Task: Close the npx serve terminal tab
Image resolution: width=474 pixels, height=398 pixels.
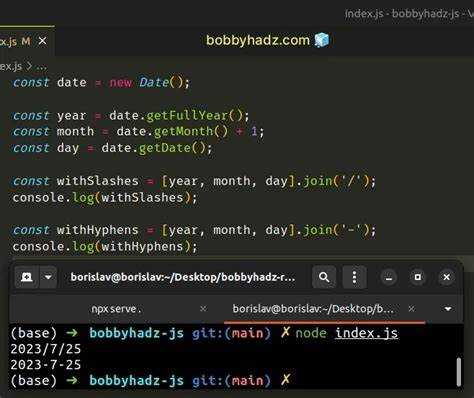Action: coord(203,309)
